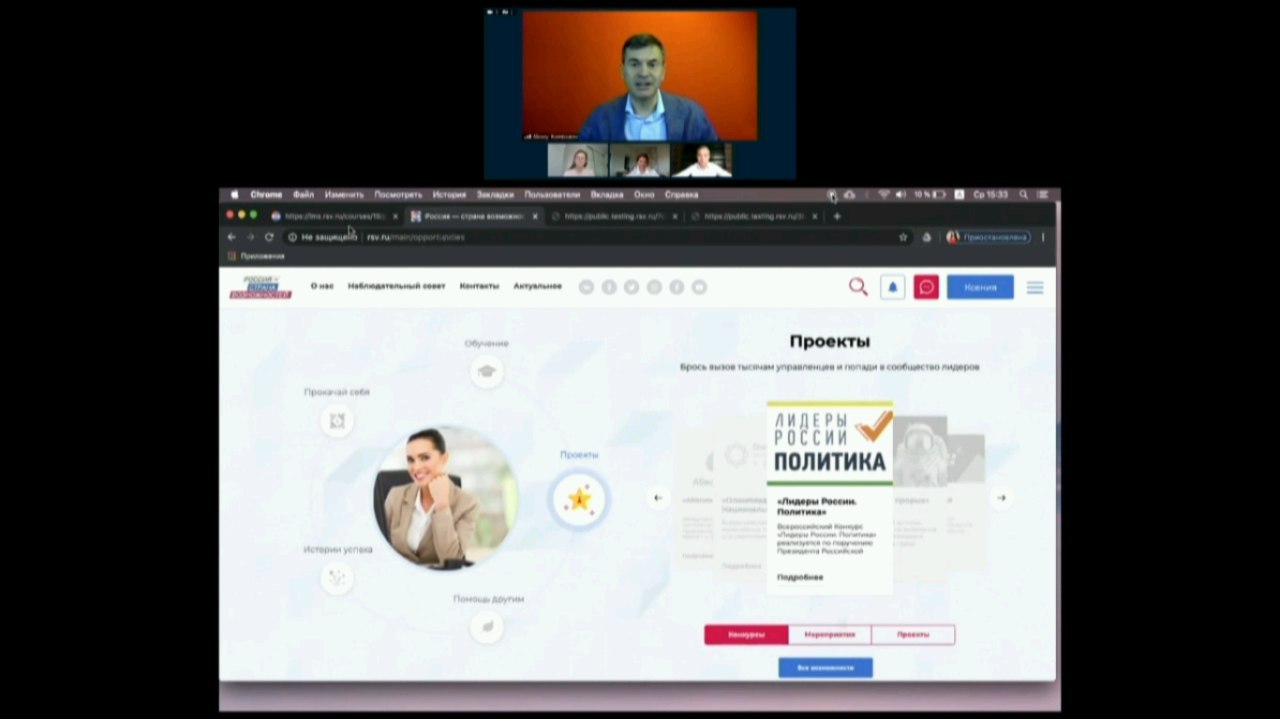This screenshot has height=719, width=1280.
Task: Click the first social media icon in header
Action: point(586,287)
